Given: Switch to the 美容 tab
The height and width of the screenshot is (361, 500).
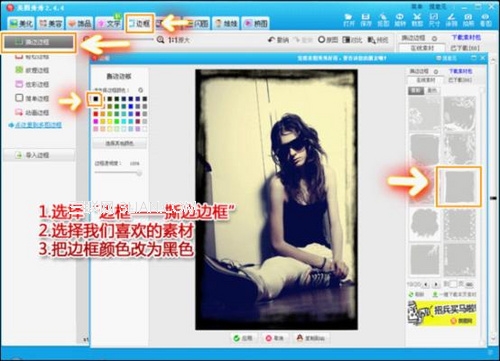Looking at the screenshot, I should (50, 23).
